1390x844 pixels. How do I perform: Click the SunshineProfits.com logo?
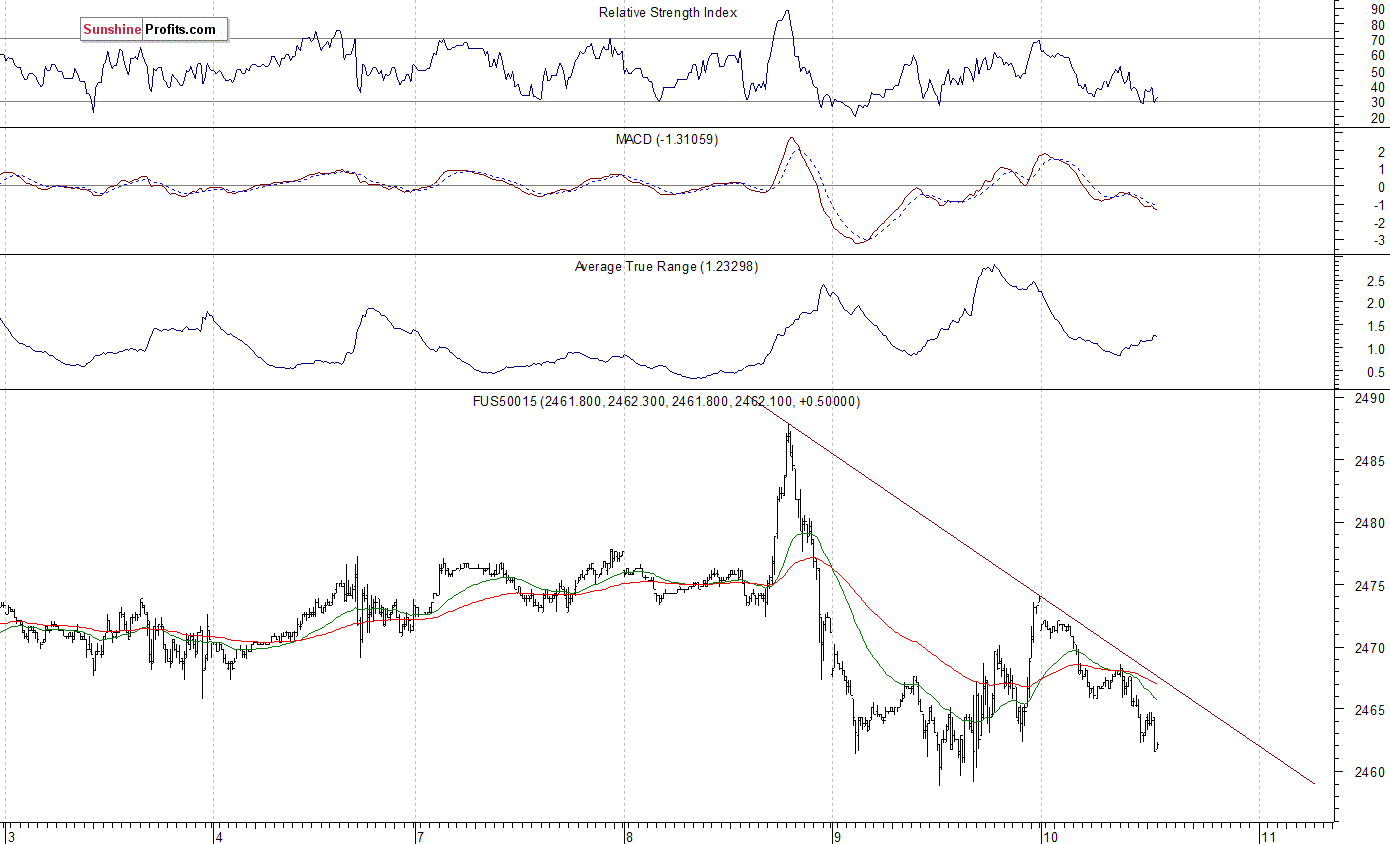click(x=155, y=30)
